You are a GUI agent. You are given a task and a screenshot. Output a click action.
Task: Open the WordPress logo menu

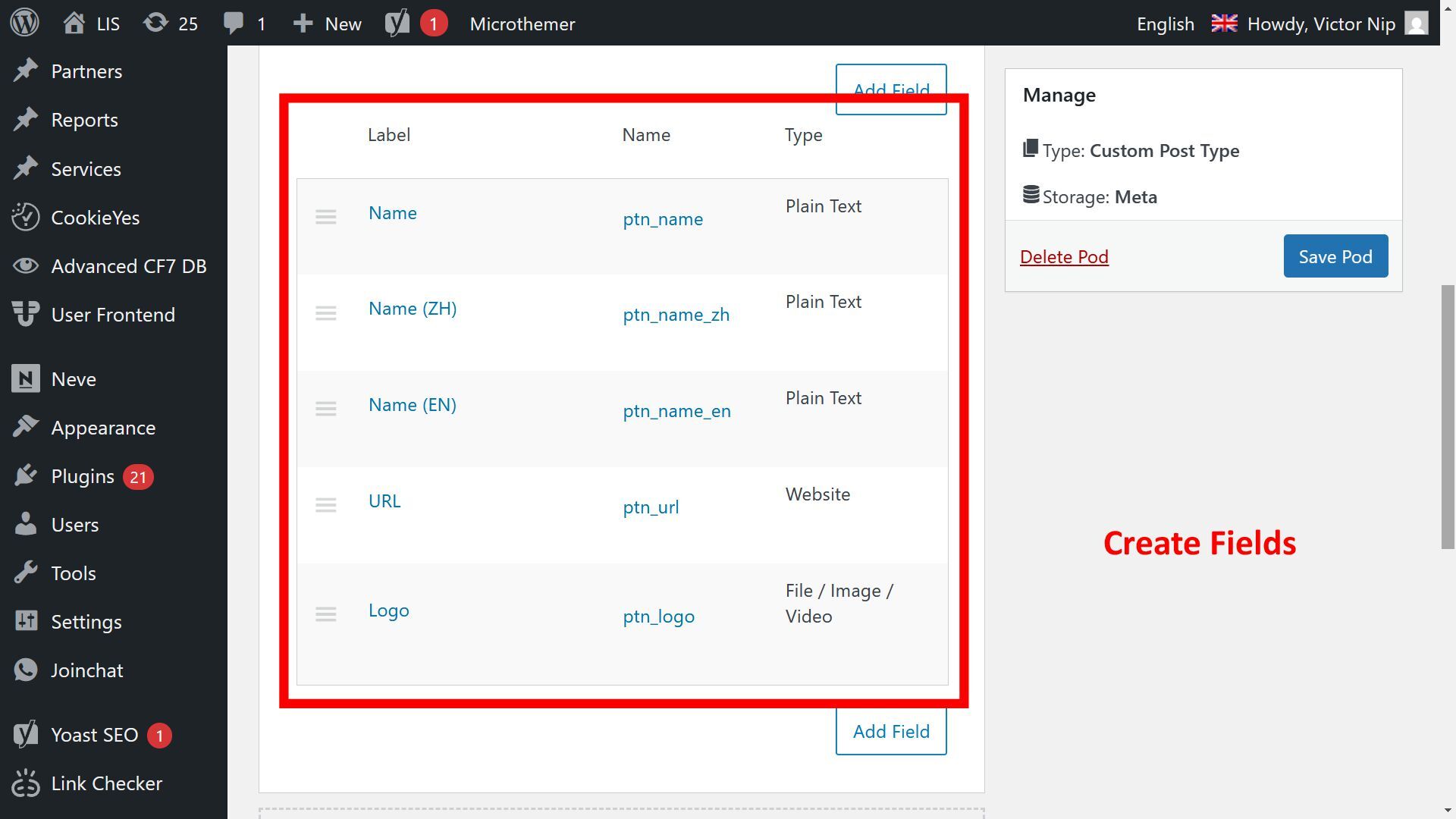pos(24,23)
